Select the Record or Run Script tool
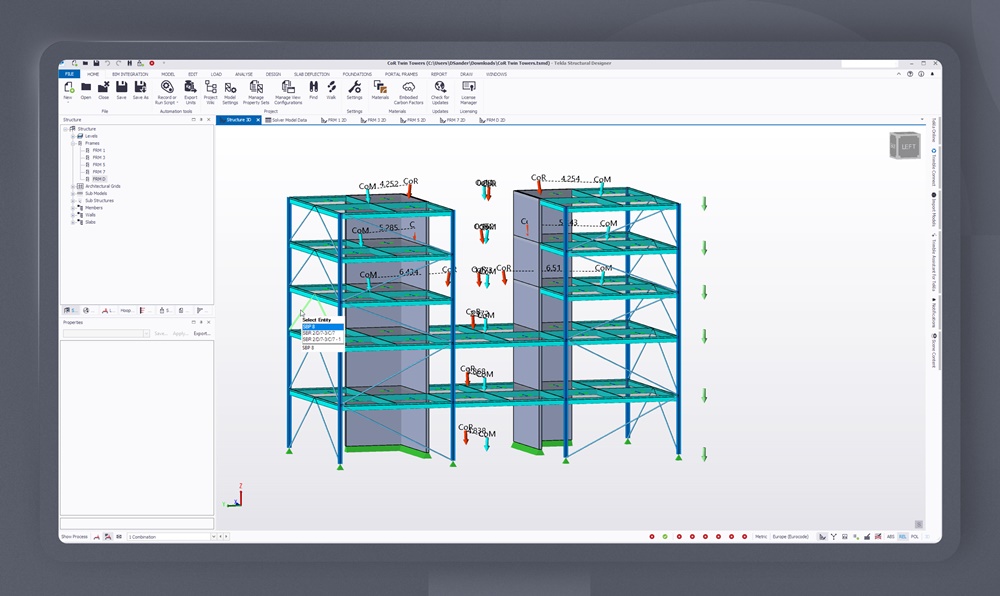 167,90
